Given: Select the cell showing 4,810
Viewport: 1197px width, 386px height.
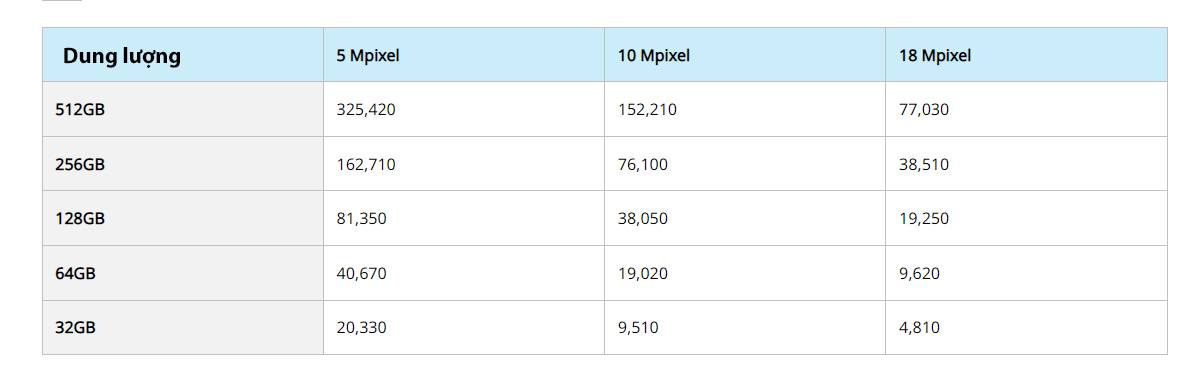Looking at the screenshot, I should coord(1026,327).
